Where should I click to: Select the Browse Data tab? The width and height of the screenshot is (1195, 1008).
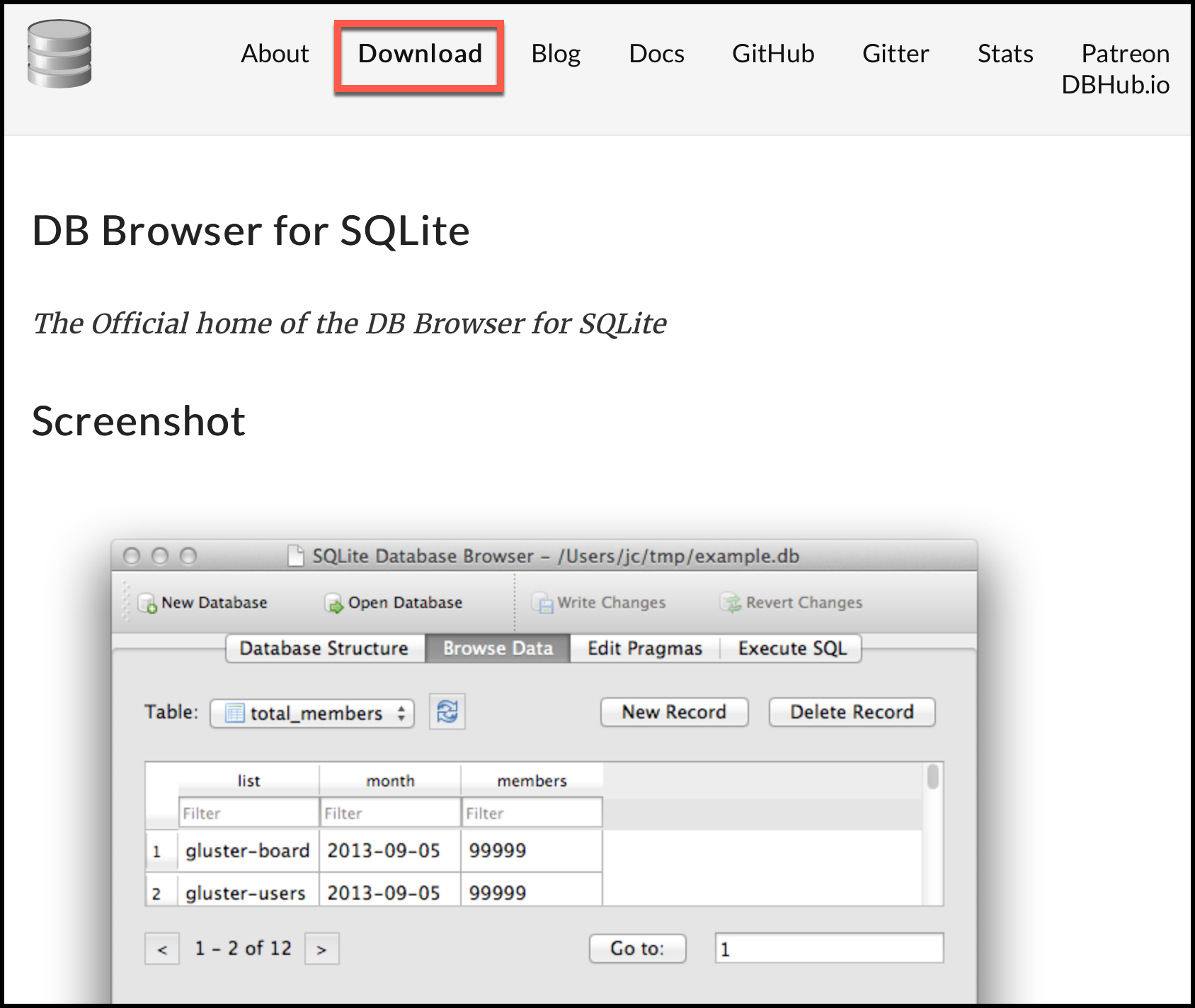[498, 648]
